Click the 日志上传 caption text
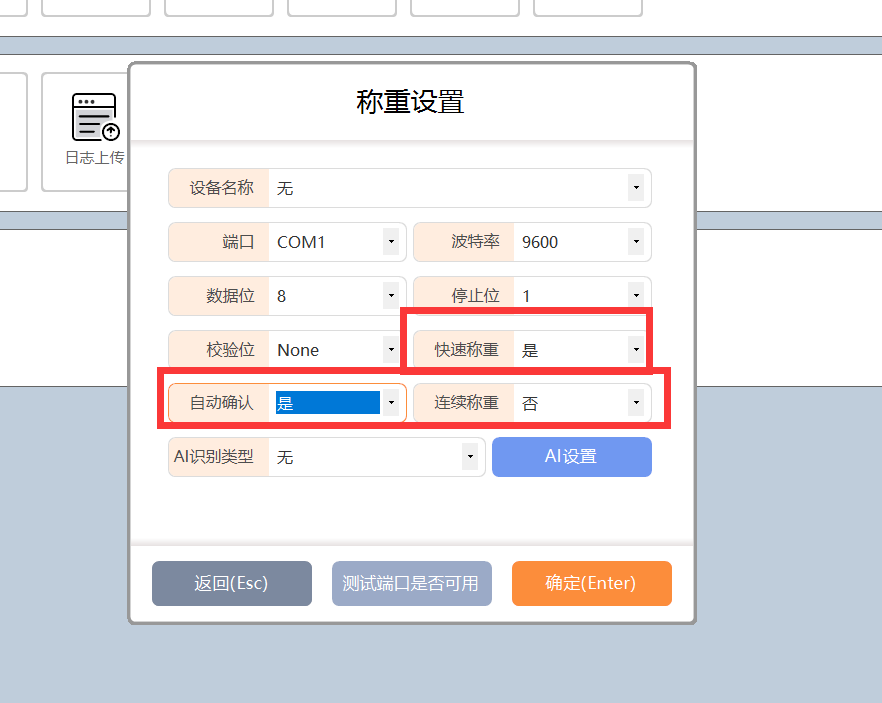882x703 pixels. pyautogui.click(x=94, y=157)
